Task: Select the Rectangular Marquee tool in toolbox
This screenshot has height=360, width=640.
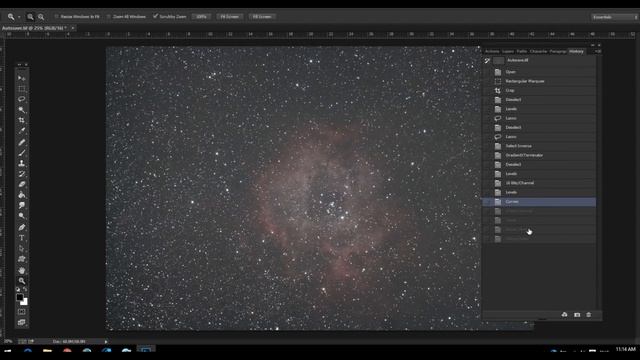Action: click(22, 88)
